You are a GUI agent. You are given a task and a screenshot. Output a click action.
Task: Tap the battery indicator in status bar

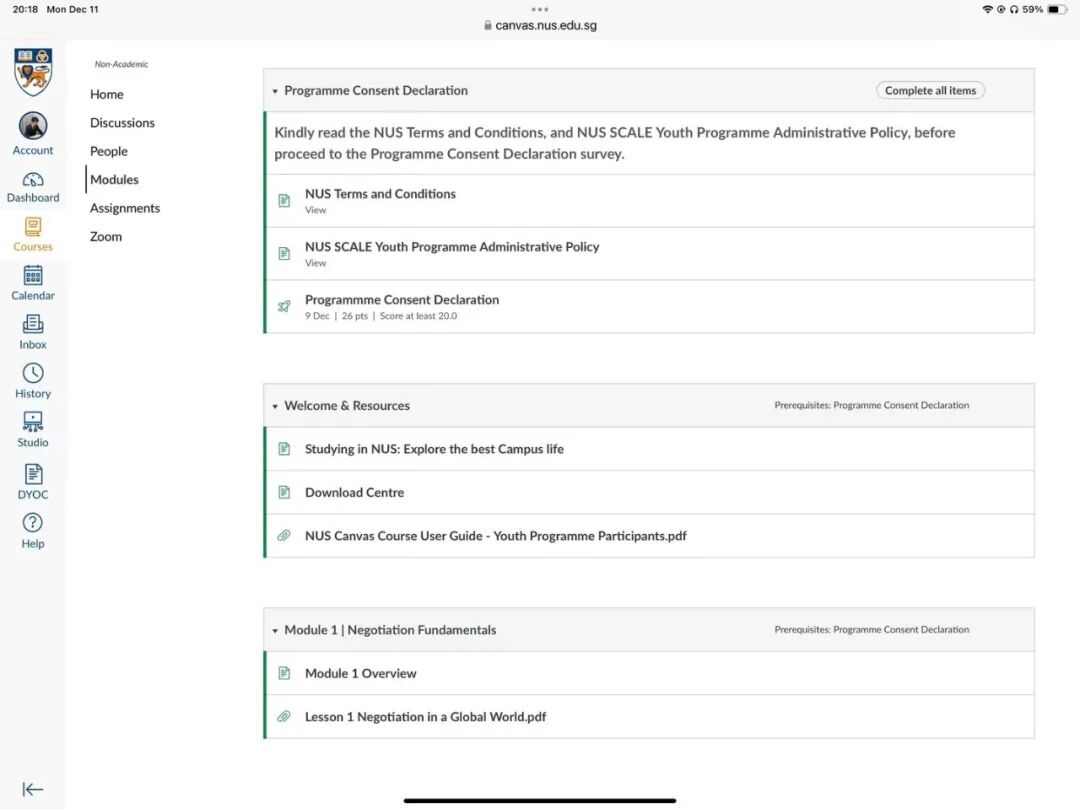(x=1057, y=10)
